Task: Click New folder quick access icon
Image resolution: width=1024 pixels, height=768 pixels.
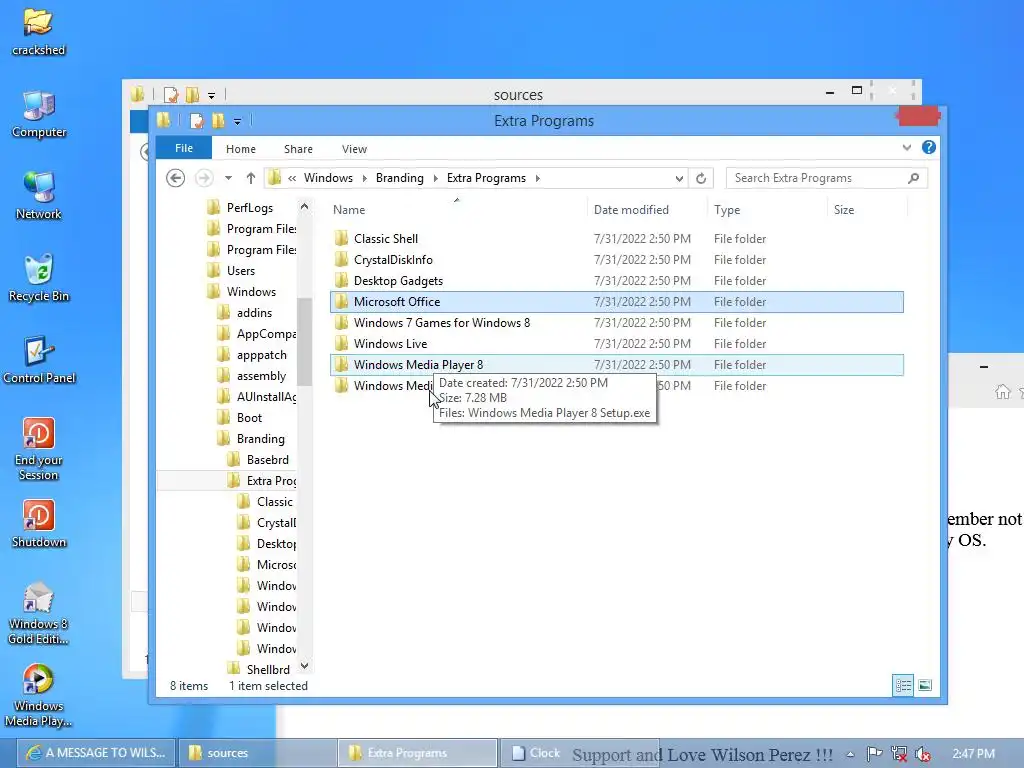Action: pos(218,121)
